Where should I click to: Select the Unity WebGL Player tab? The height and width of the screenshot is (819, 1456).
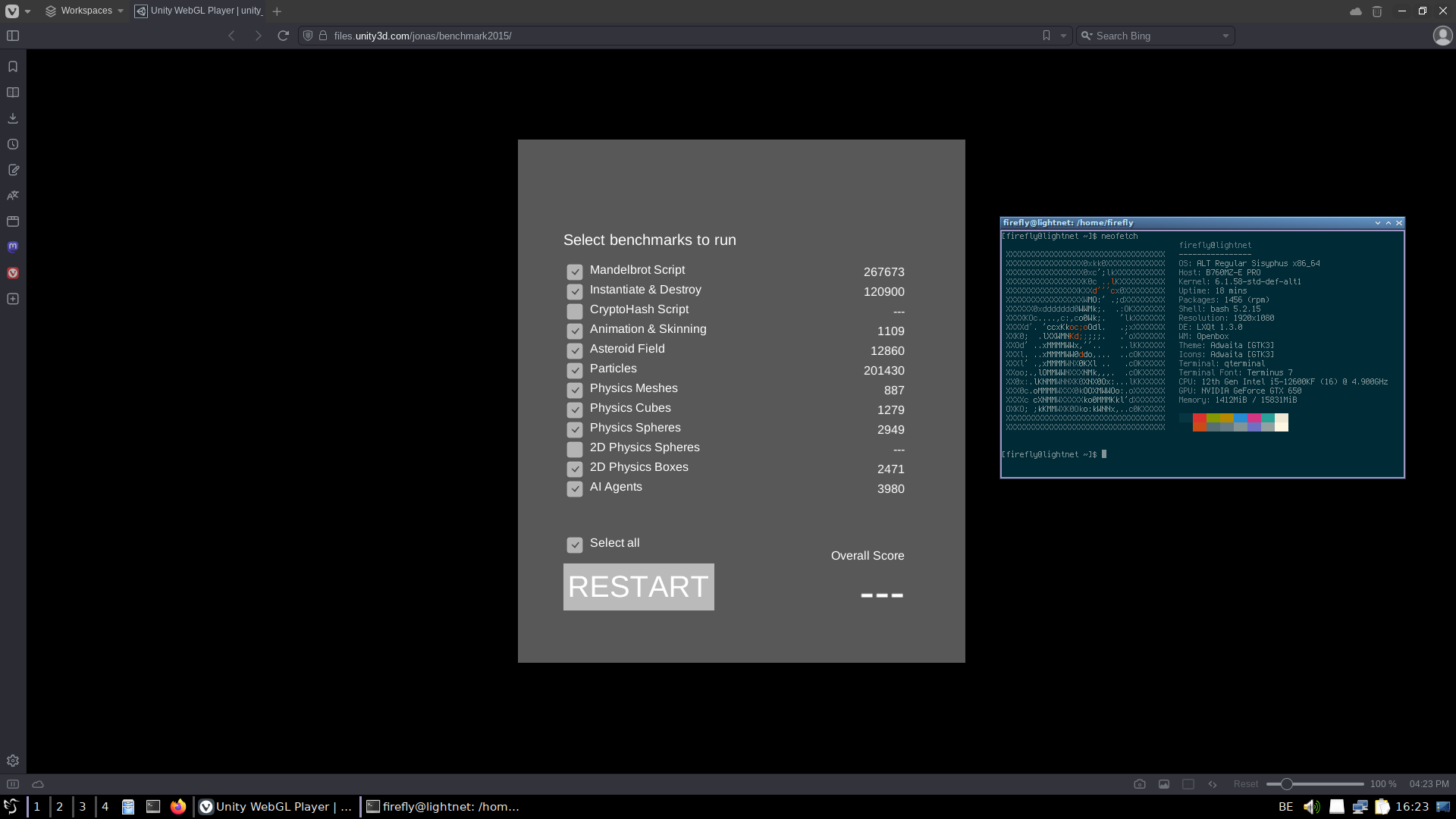[198, 11]
